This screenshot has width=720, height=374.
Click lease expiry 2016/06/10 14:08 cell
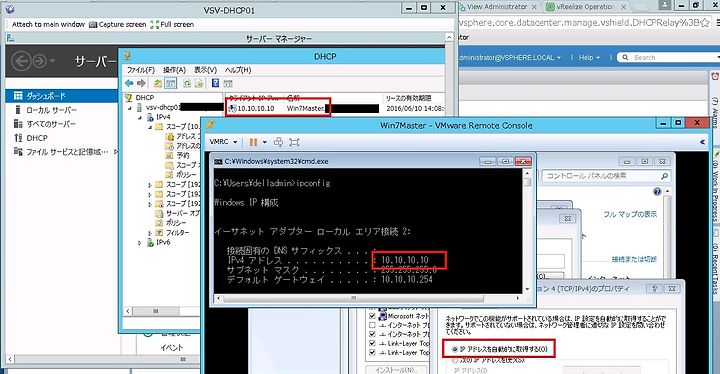[415, 108]
